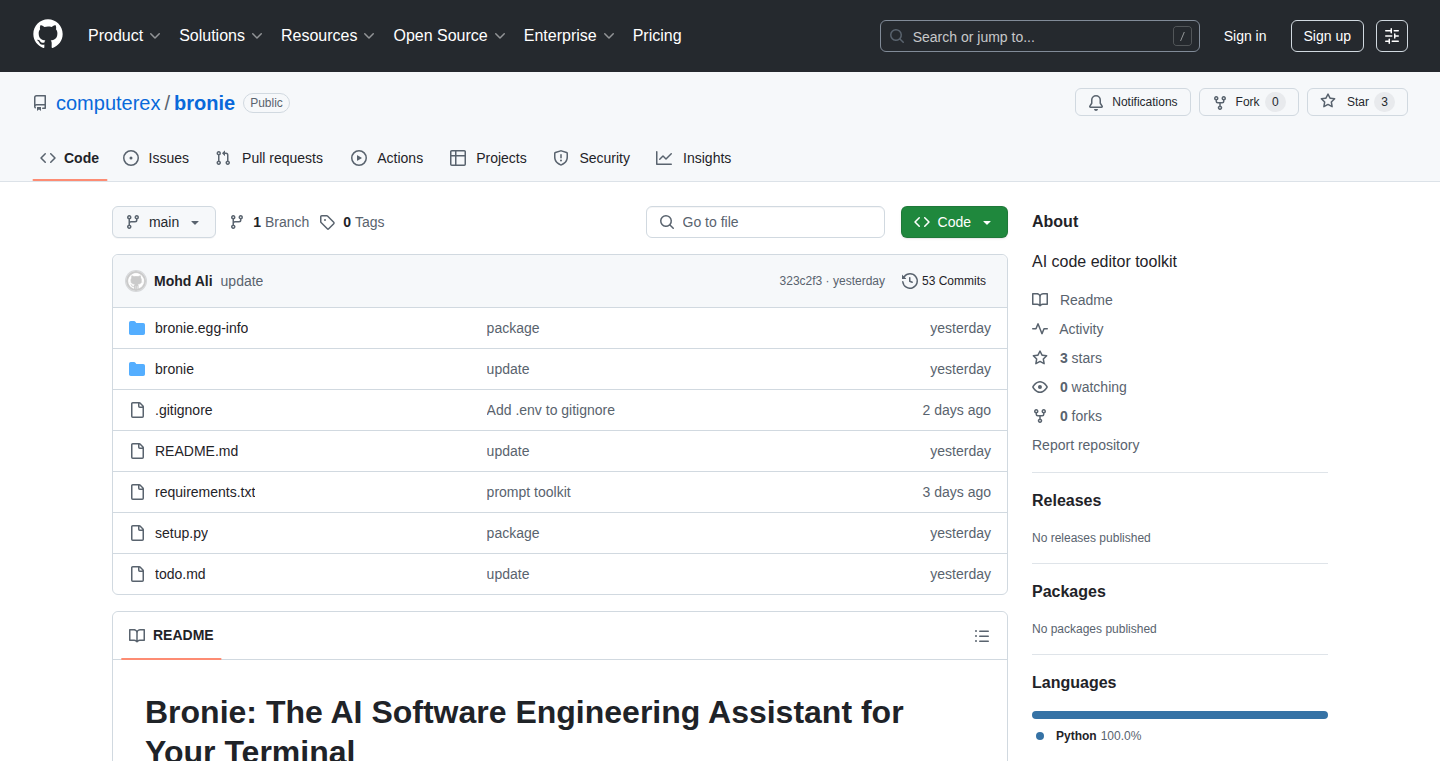Open commit hash 323c2f3
Viewport: 1440px width, 761px height.
(800, 281)
